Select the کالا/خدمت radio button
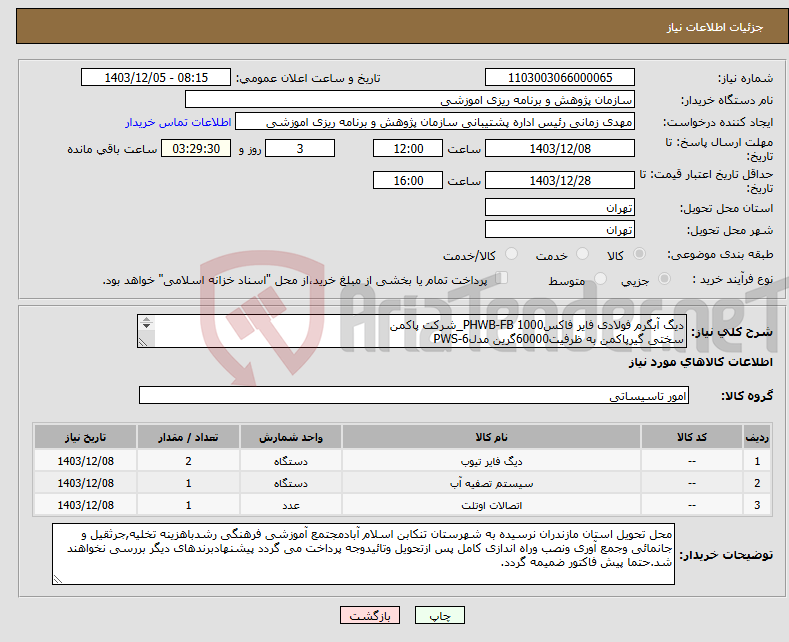The width and height of the screenshot is (789, 642). pyautogui.click(x=511, y=254)
